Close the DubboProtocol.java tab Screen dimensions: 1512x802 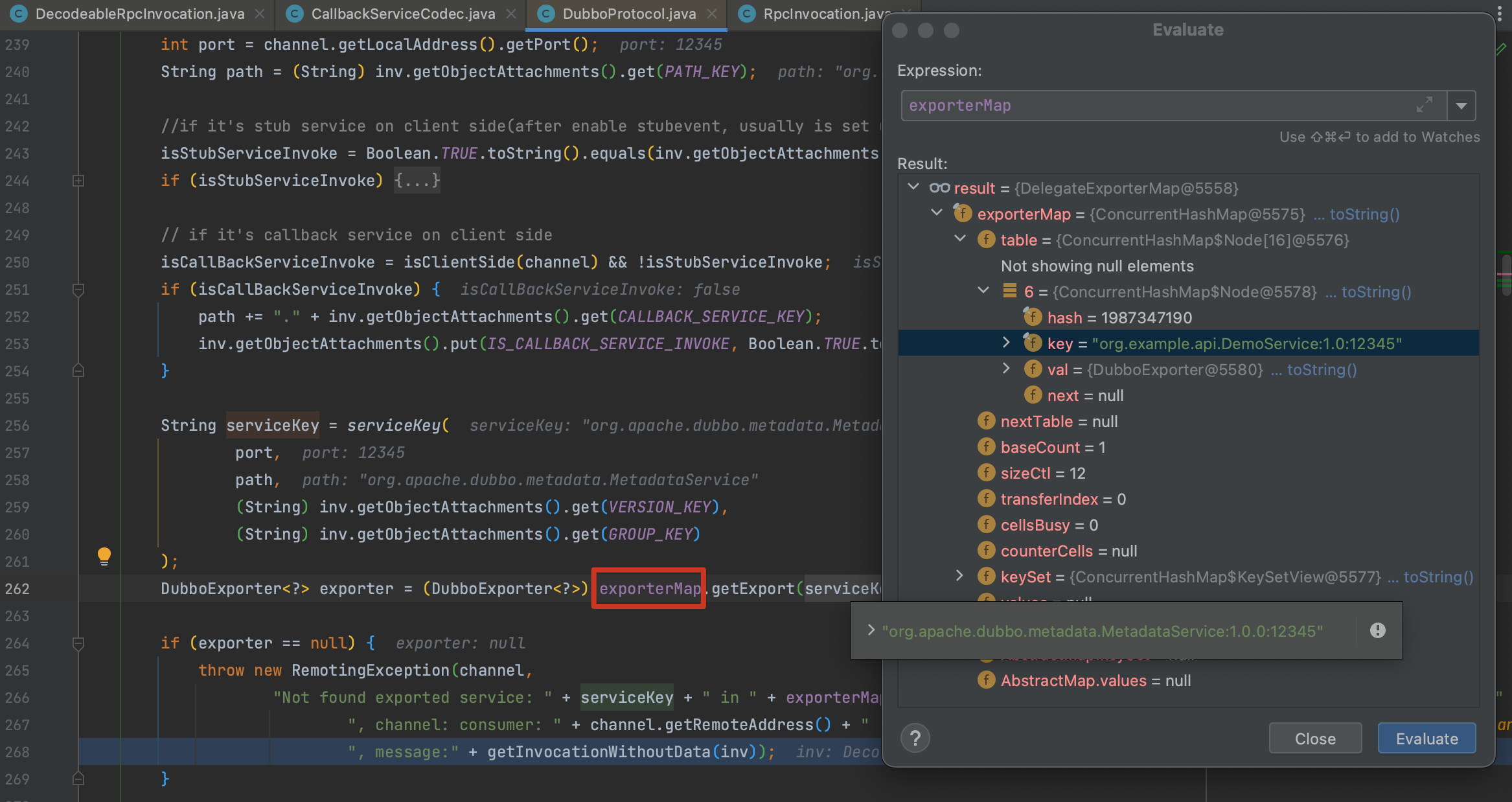click(x=712, y=14)
